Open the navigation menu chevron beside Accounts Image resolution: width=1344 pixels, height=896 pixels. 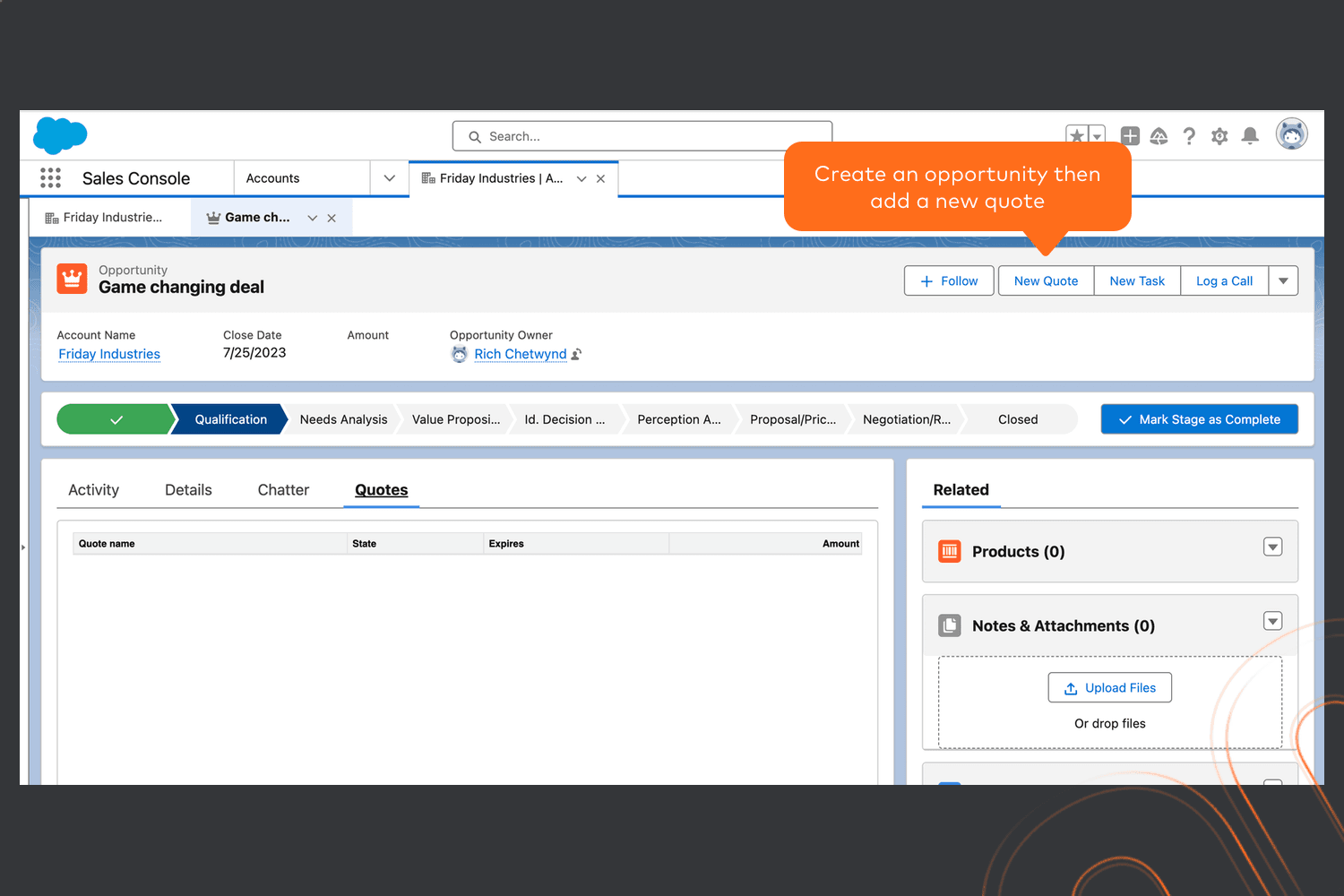[x=390, y=178]
